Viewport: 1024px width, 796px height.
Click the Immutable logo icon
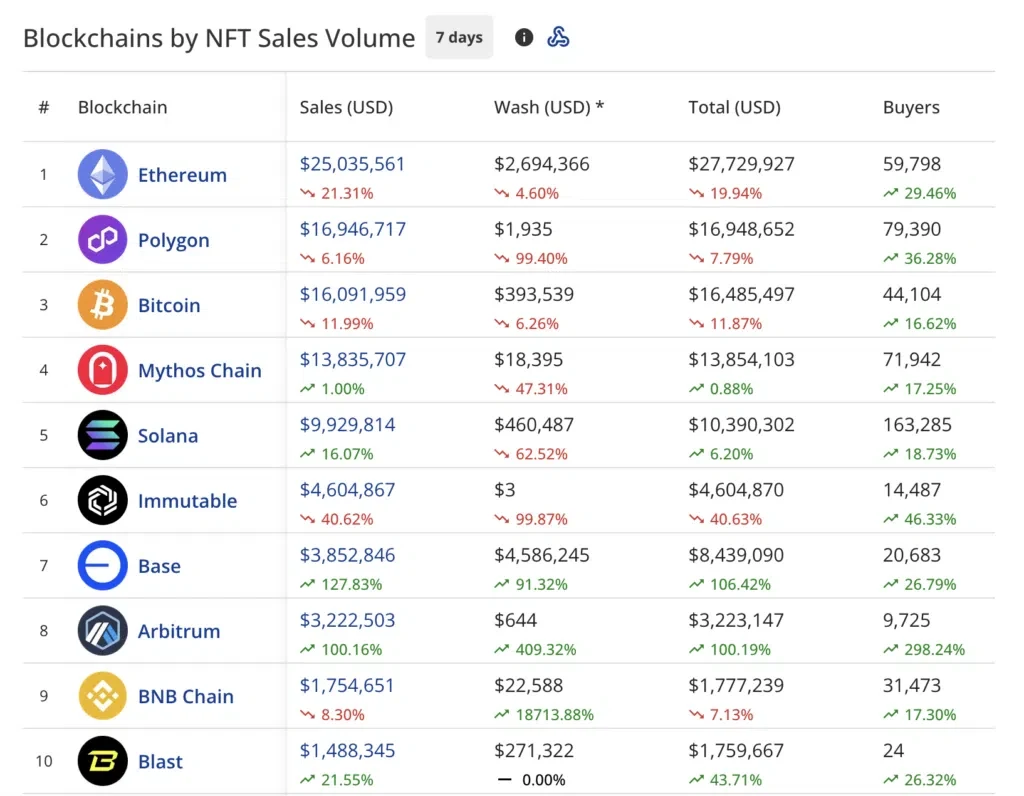[x=103, y=500]
